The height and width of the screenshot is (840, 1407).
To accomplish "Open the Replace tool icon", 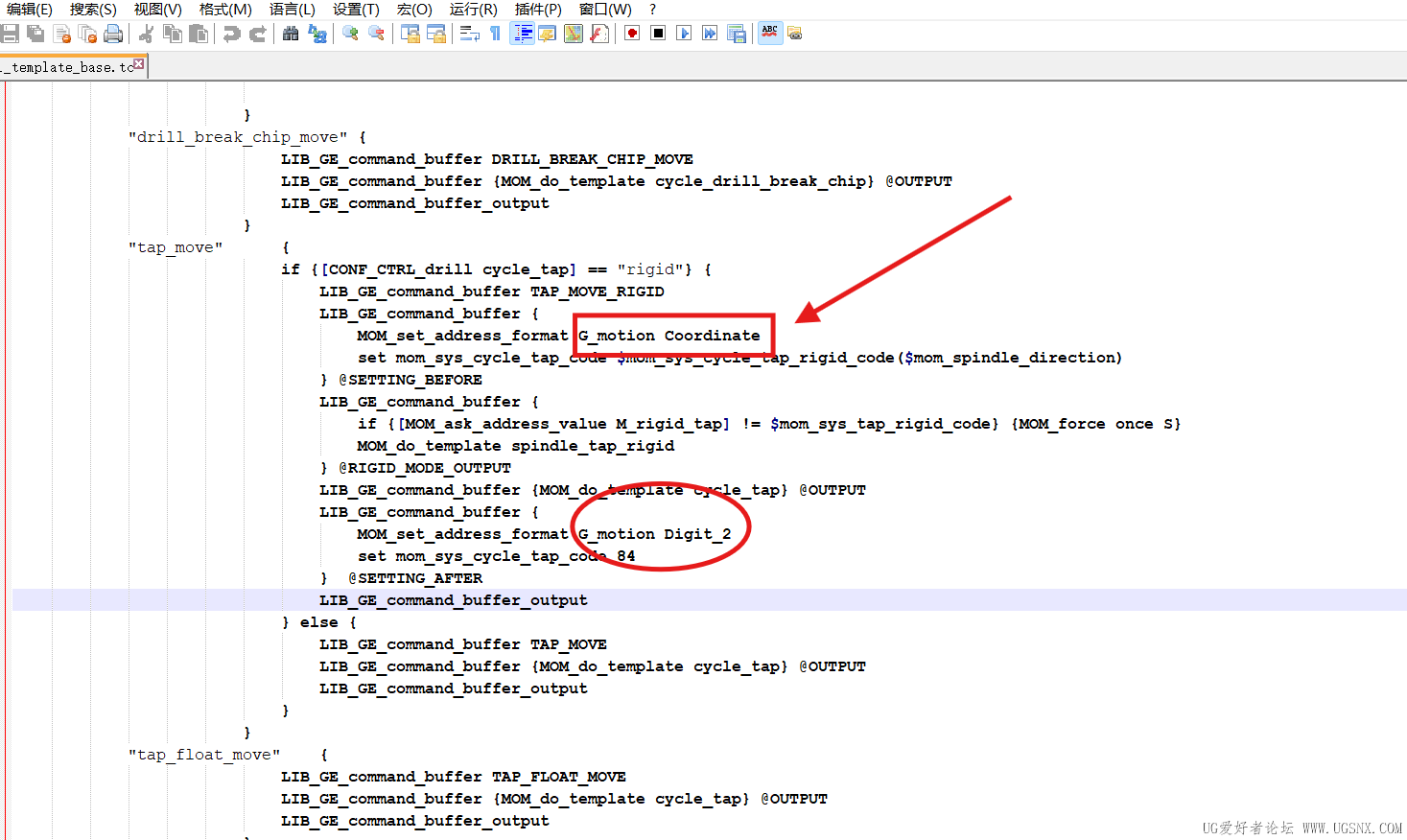I will pyautogui.click(x=317, y=35).
